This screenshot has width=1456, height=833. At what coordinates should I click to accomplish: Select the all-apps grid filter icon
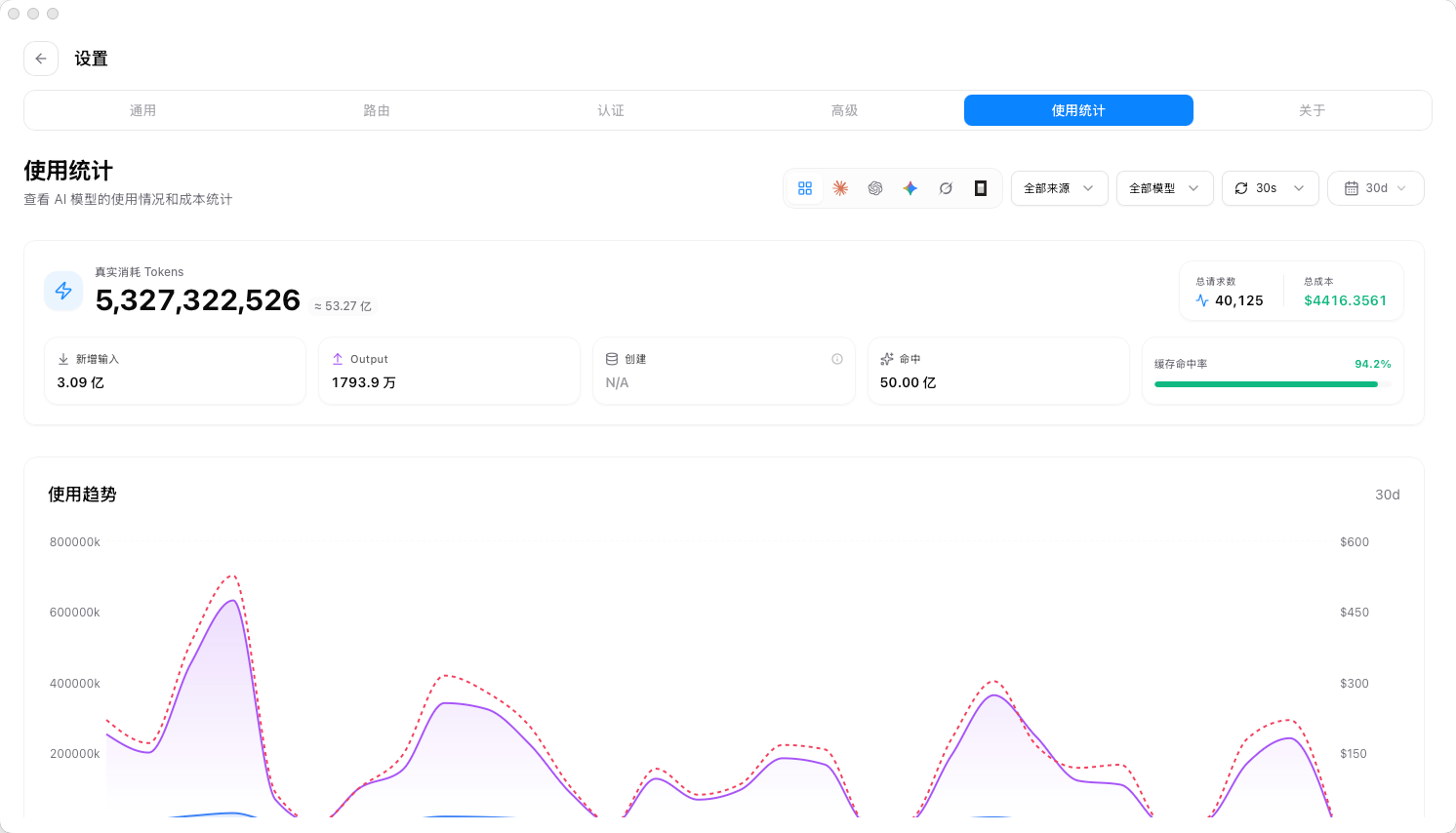pos(805,188)
